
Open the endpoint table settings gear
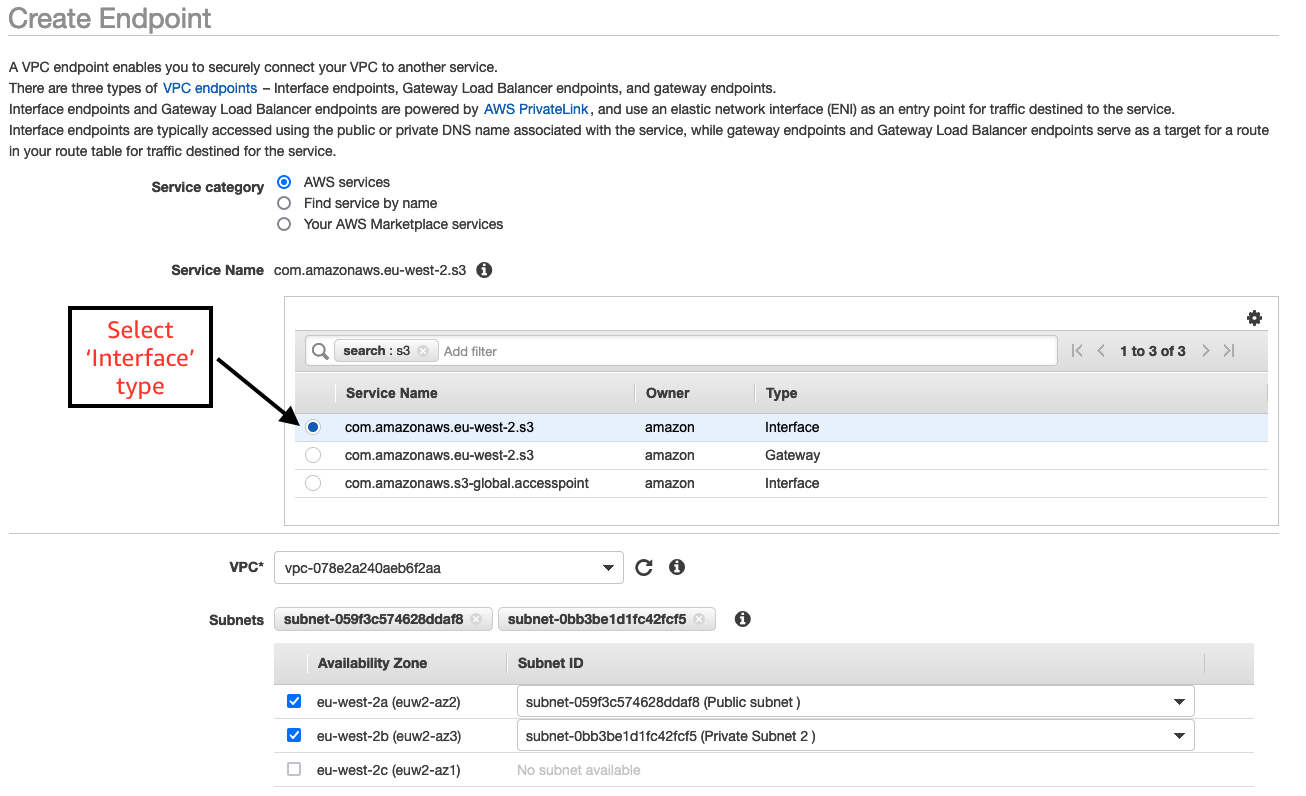1254,317
